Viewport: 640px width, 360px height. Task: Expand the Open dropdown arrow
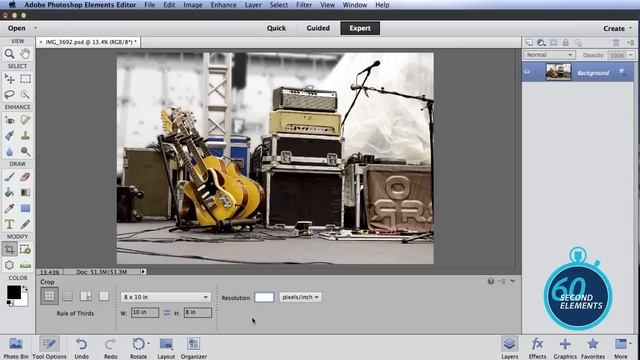36,28
